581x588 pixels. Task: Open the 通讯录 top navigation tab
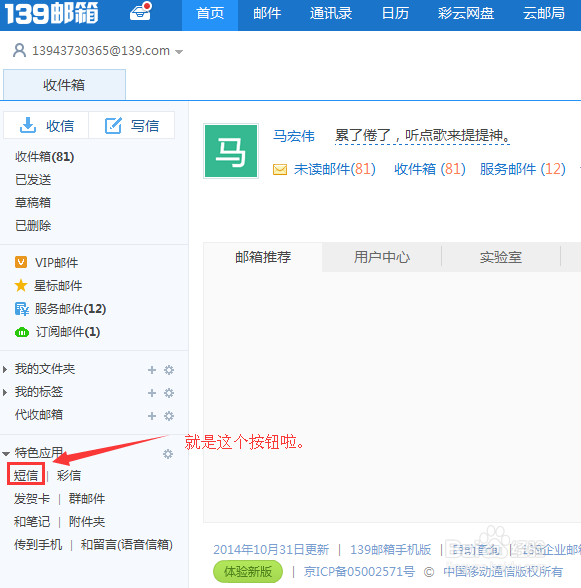331,14
